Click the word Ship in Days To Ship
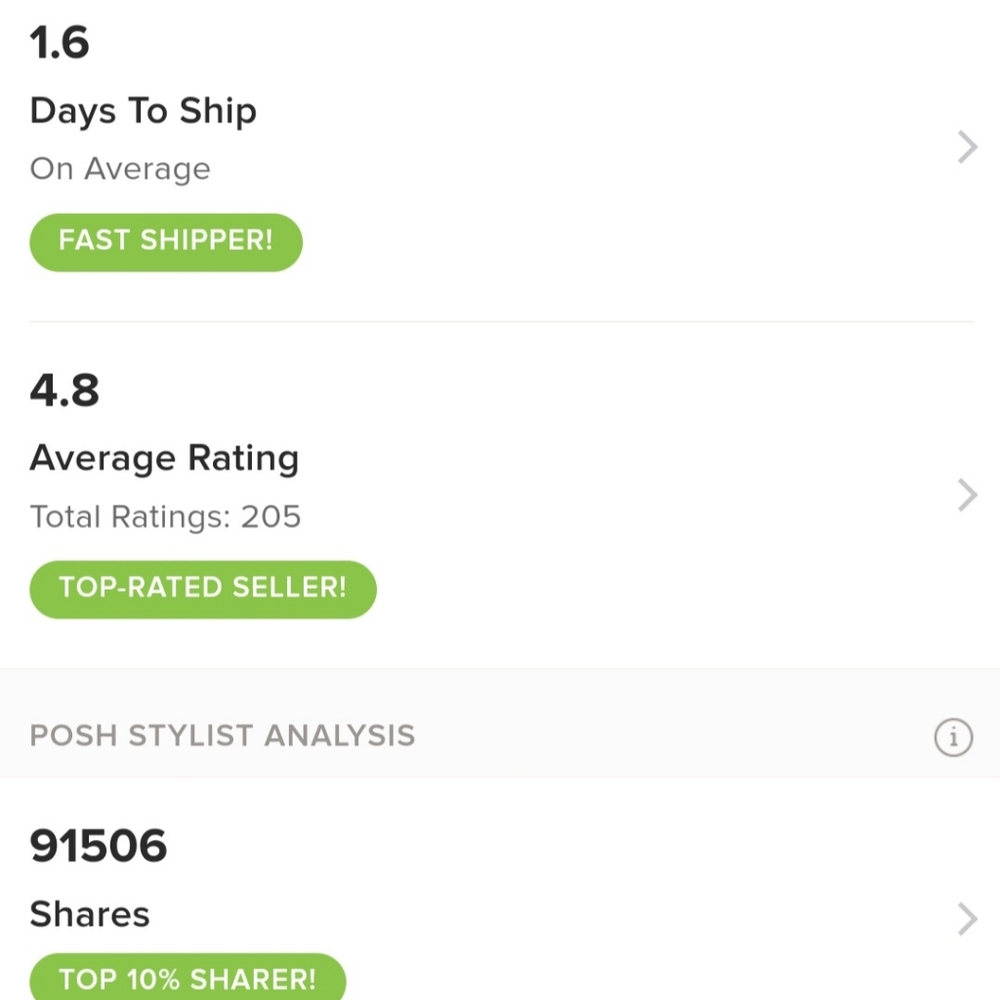 [x=218, y=111]
